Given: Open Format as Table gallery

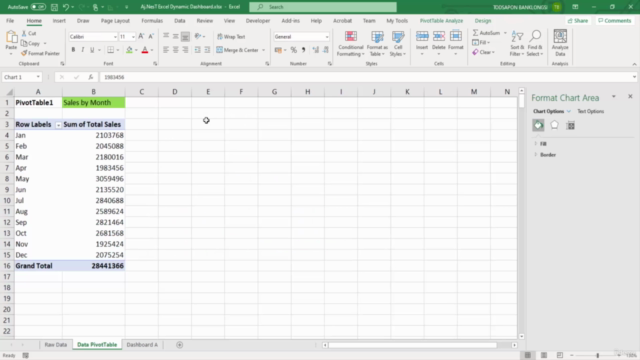Looking at the screenshot, I should point(377,43).
